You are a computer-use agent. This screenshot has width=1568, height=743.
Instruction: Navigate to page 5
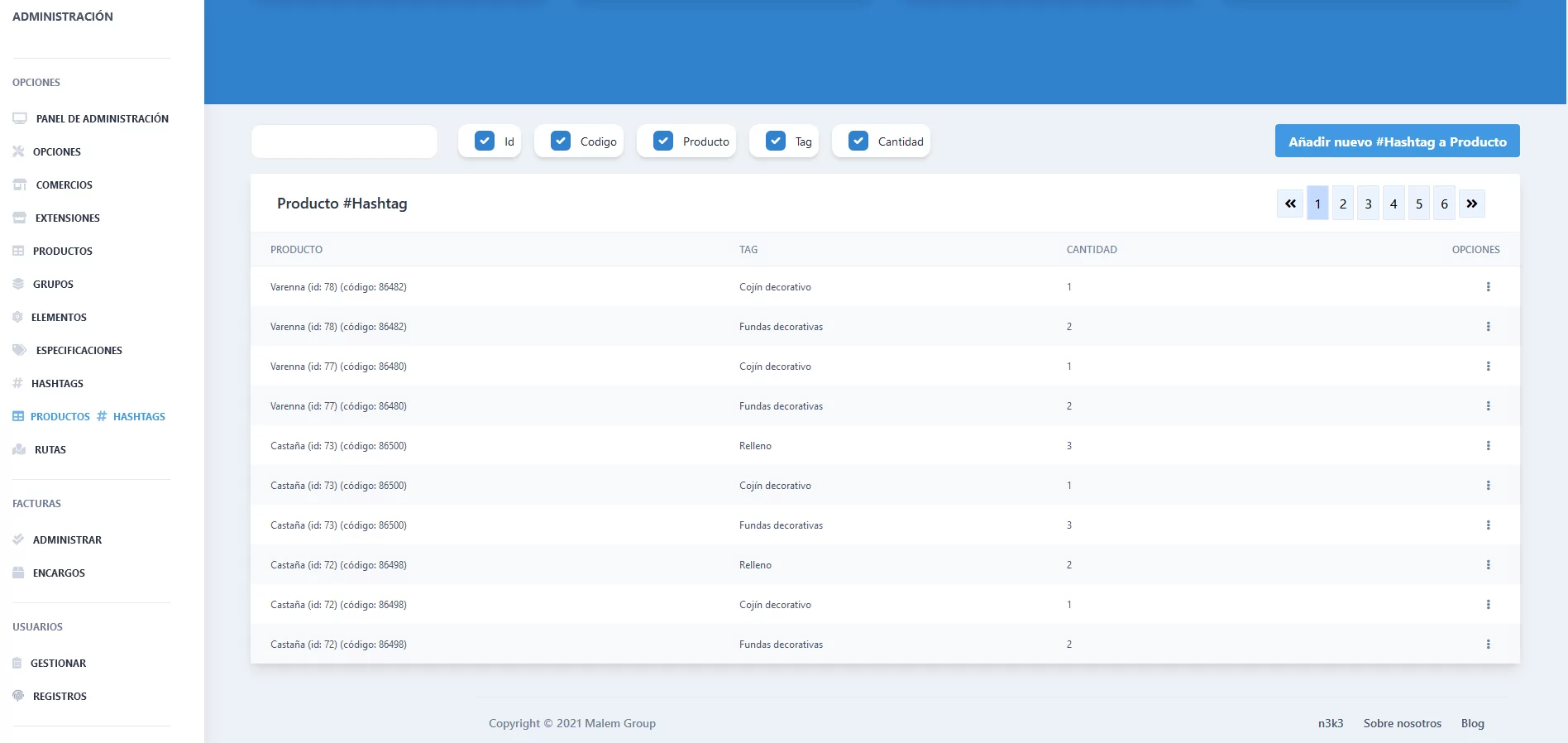[x=1419, y=204]
